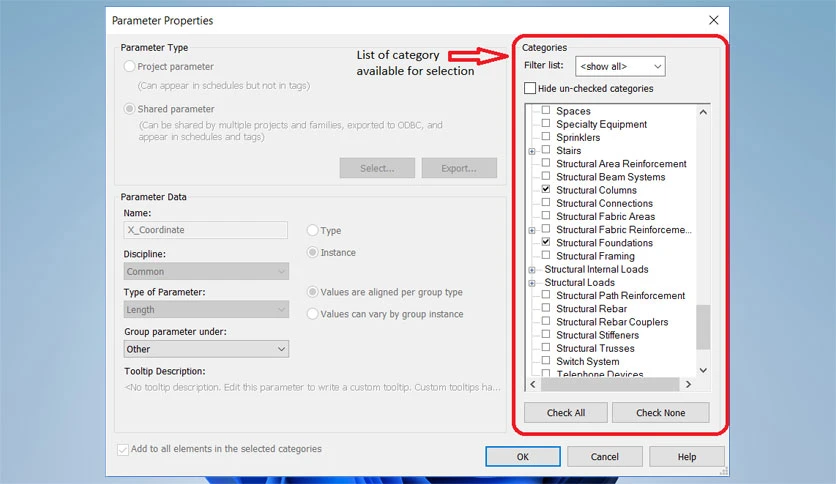Toggle Hide un-checked categories checkbox

click(530, 88)
